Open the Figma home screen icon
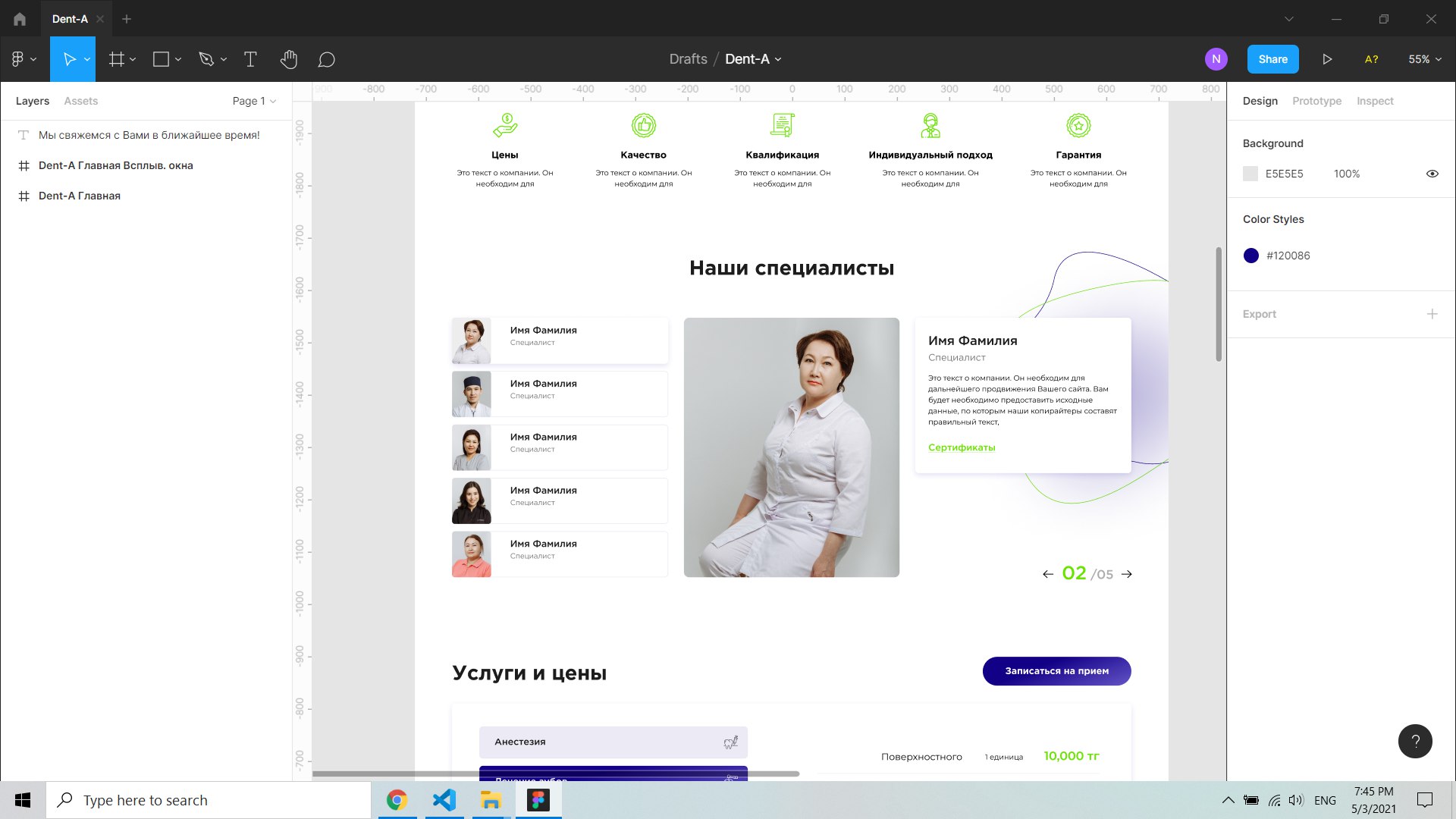Image resolution: width=1456 pixels, height=819 pixels. [20, 19]
